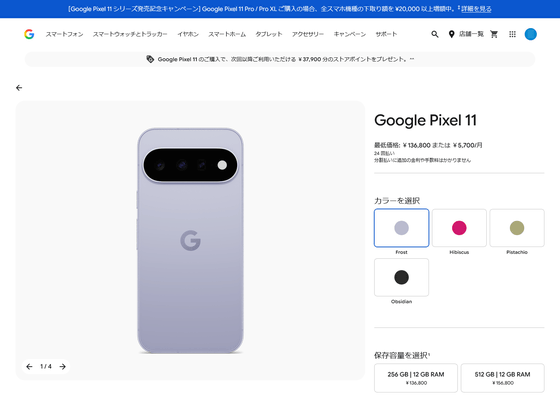Go back using the left arrow

(19, 88)
